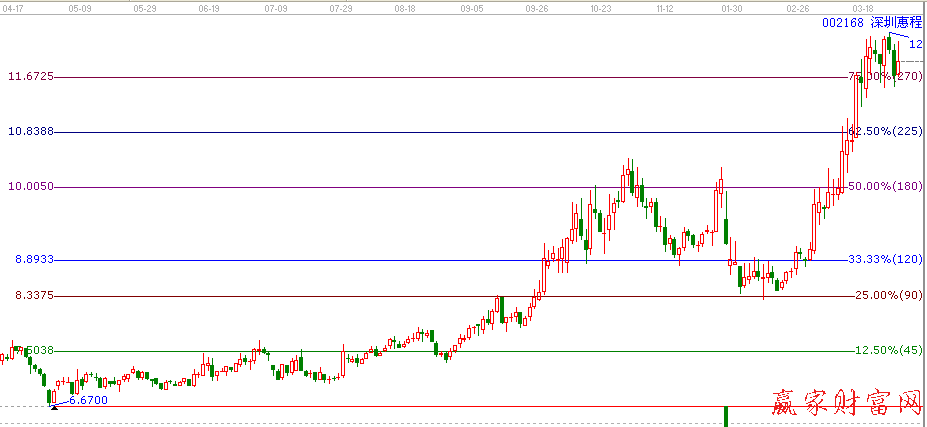Click the 10.0050 price axis label

point(31,186)
